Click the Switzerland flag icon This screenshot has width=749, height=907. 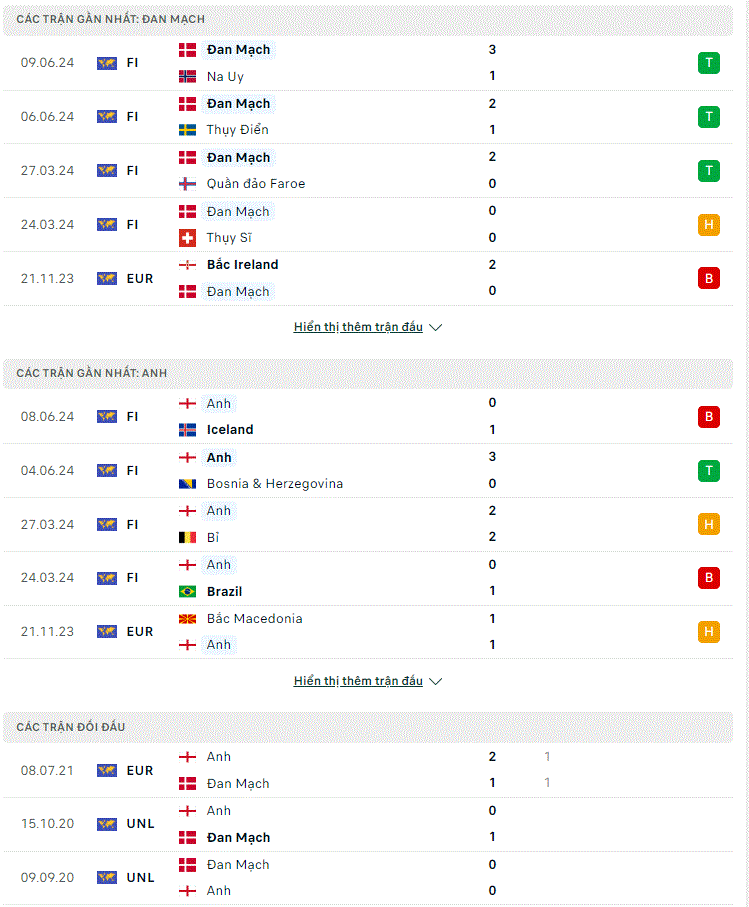tap(187, 238)
